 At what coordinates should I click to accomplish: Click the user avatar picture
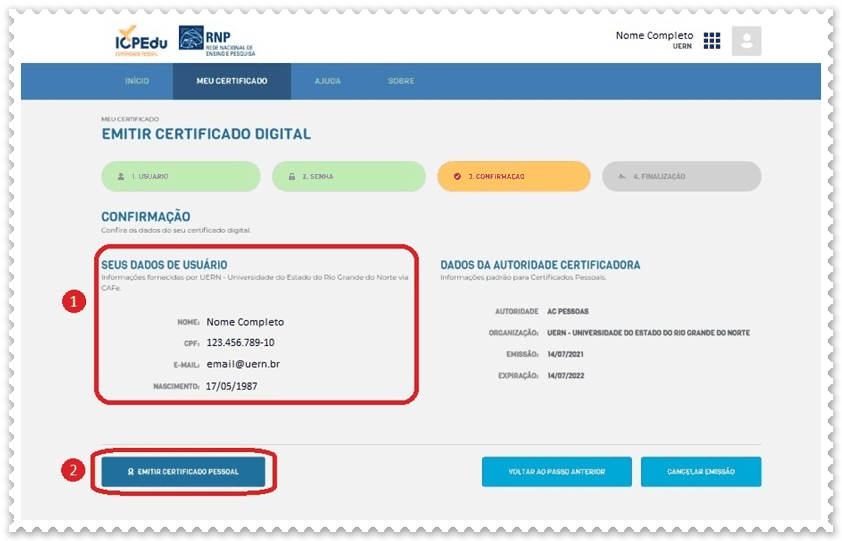click(746, 41)
